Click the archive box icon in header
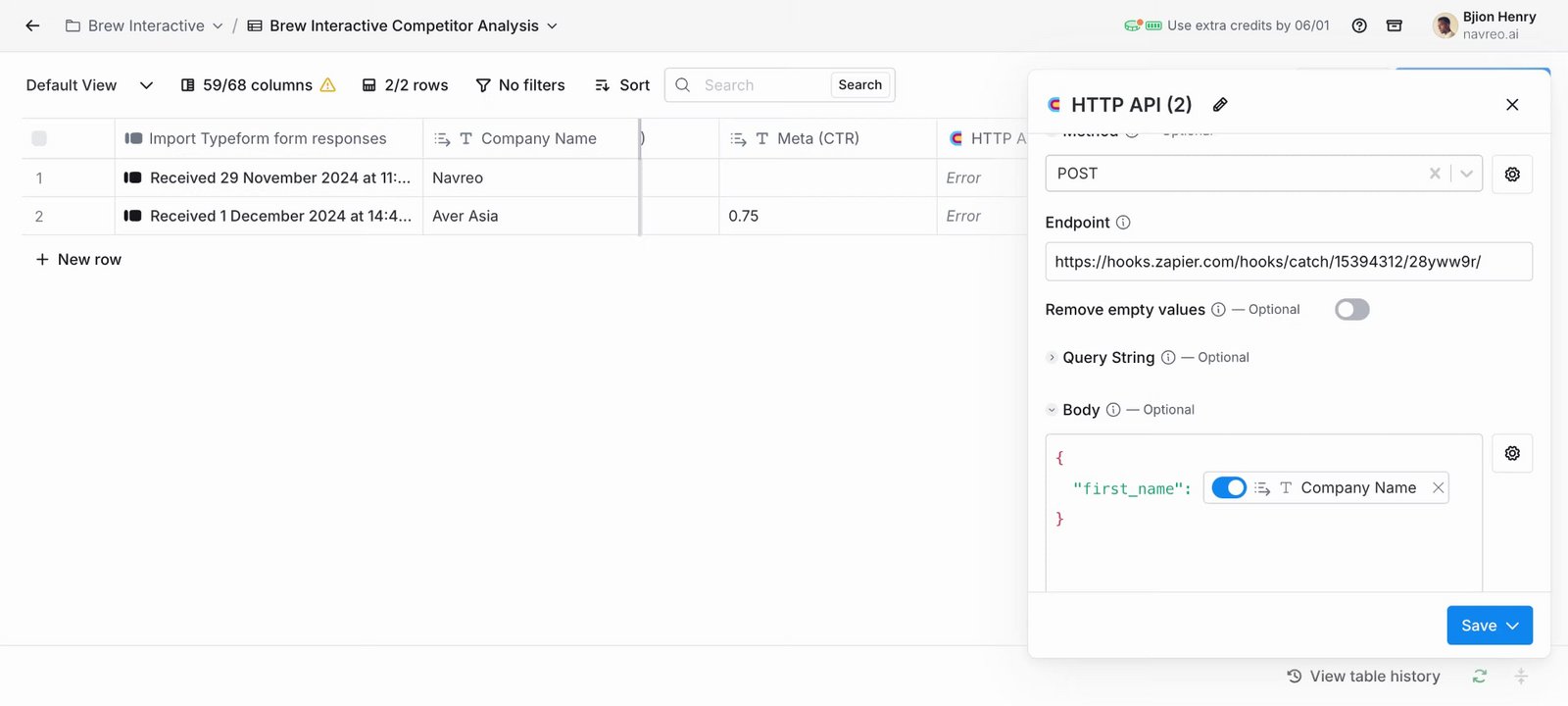The image size is (1568, 706). point(1395,25)
